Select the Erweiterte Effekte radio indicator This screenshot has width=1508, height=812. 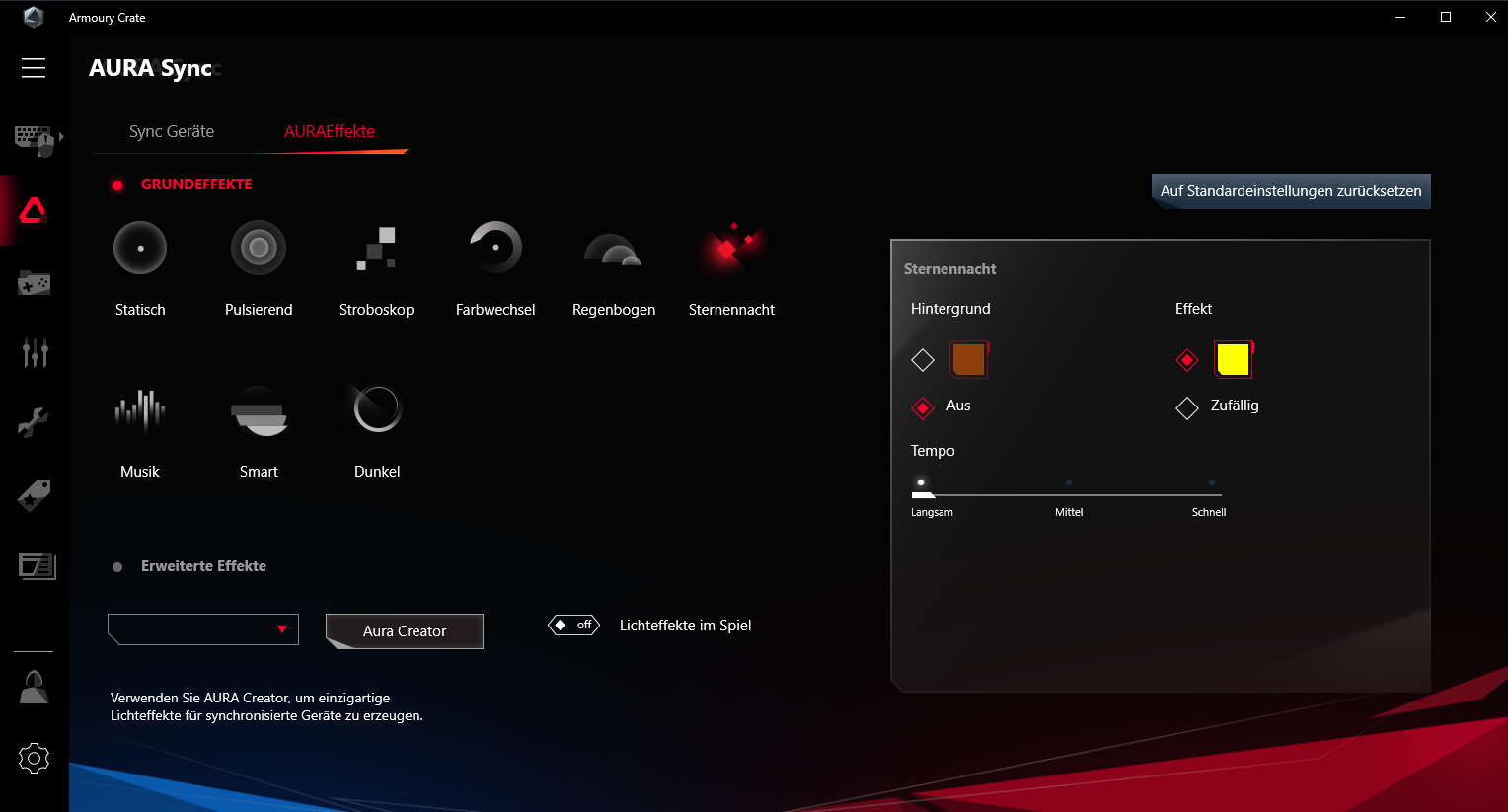click(x=117, y=567)
